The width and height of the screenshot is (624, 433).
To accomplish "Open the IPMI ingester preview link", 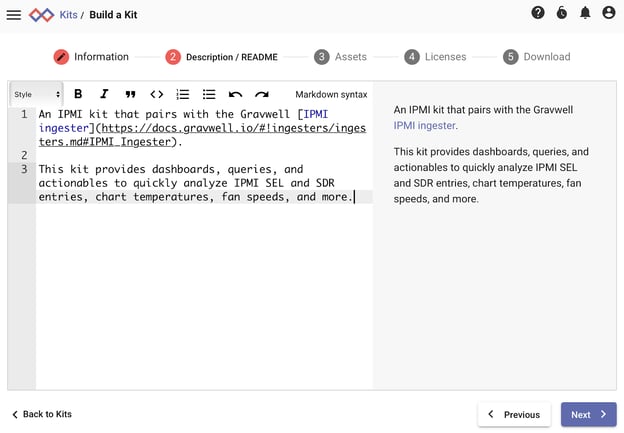I will pyautogui.click(x=425, y=125).
